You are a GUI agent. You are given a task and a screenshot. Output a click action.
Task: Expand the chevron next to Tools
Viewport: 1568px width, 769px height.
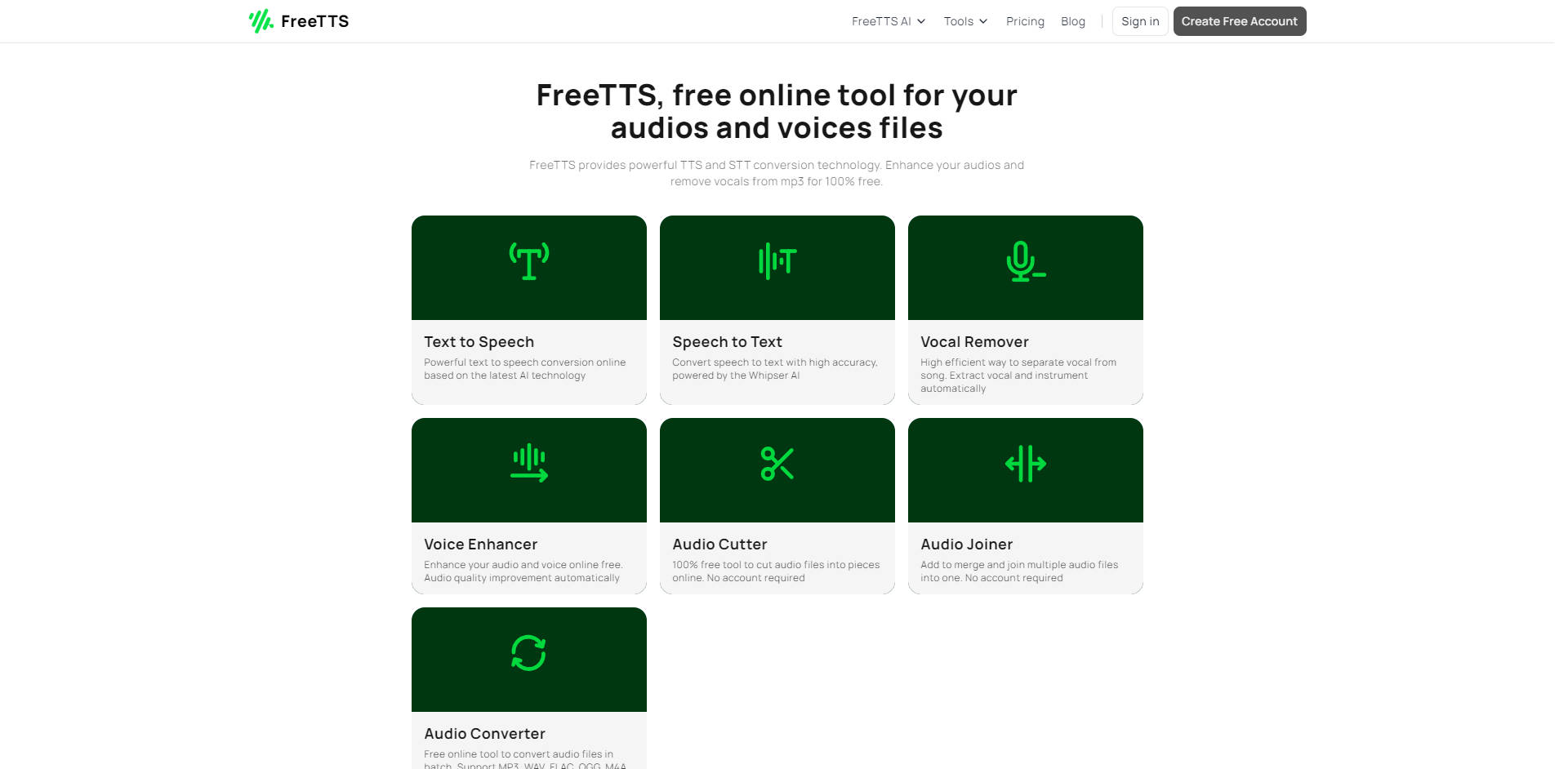click(983, 21)
